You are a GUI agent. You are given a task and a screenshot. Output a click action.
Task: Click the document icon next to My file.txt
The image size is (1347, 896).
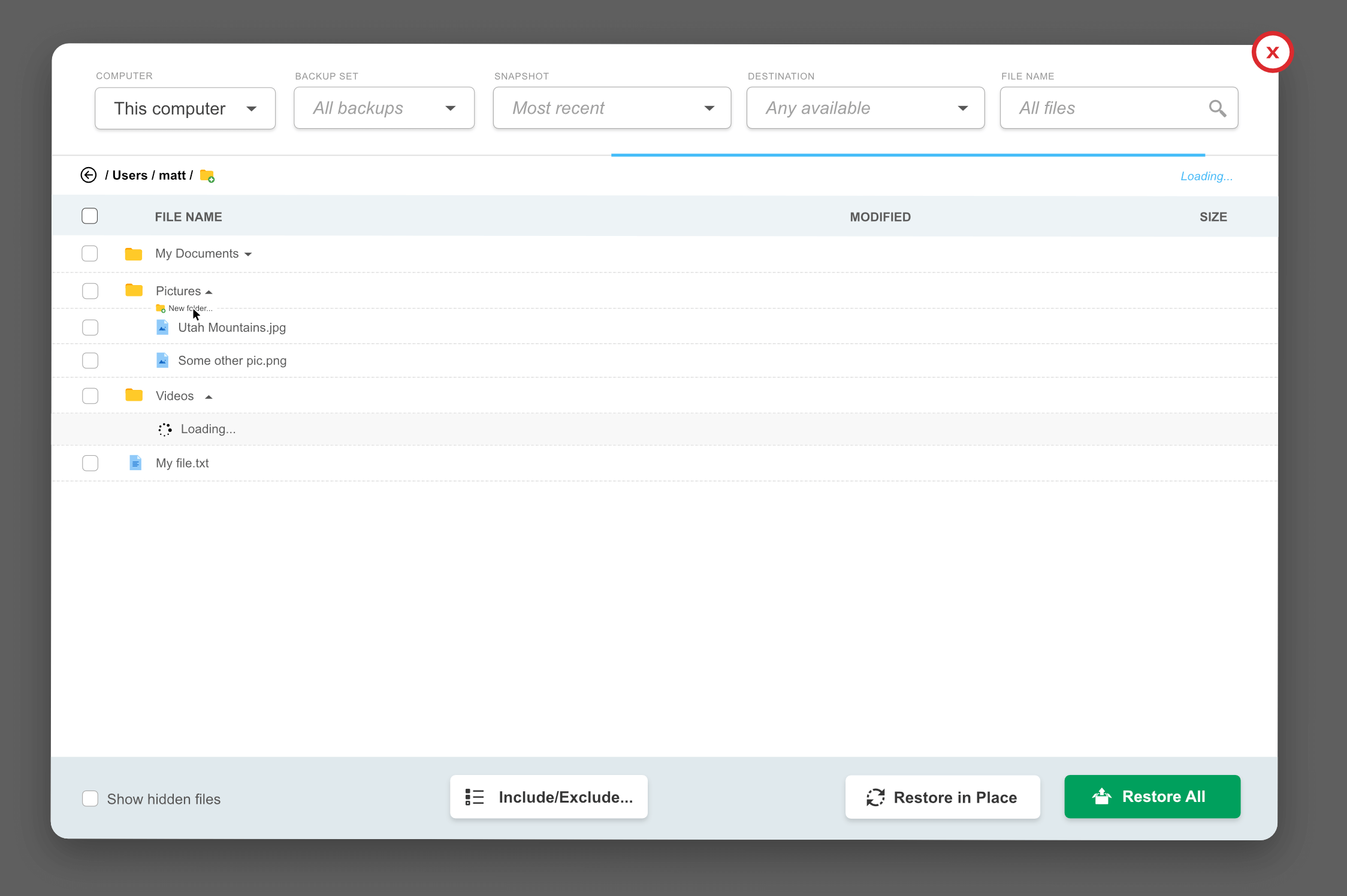135,462
